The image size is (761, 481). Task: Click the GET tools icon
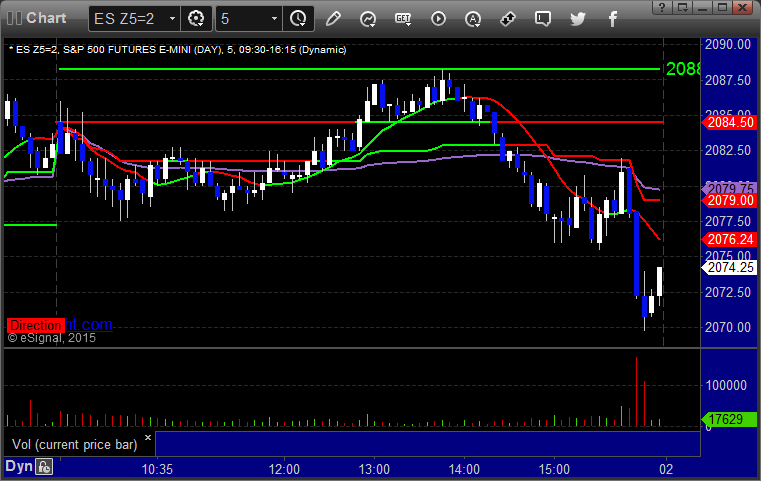[x=403, y=19]
